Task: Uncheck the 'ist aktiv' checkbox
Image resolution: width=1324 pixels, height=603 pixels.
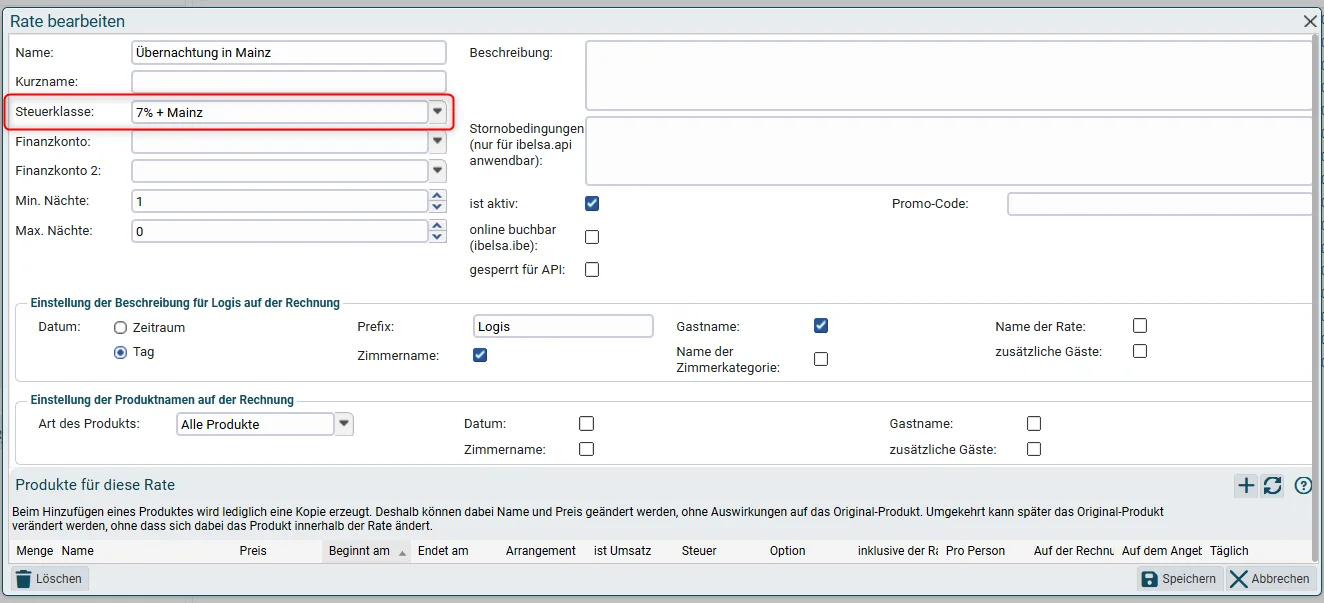Action: 592,204
